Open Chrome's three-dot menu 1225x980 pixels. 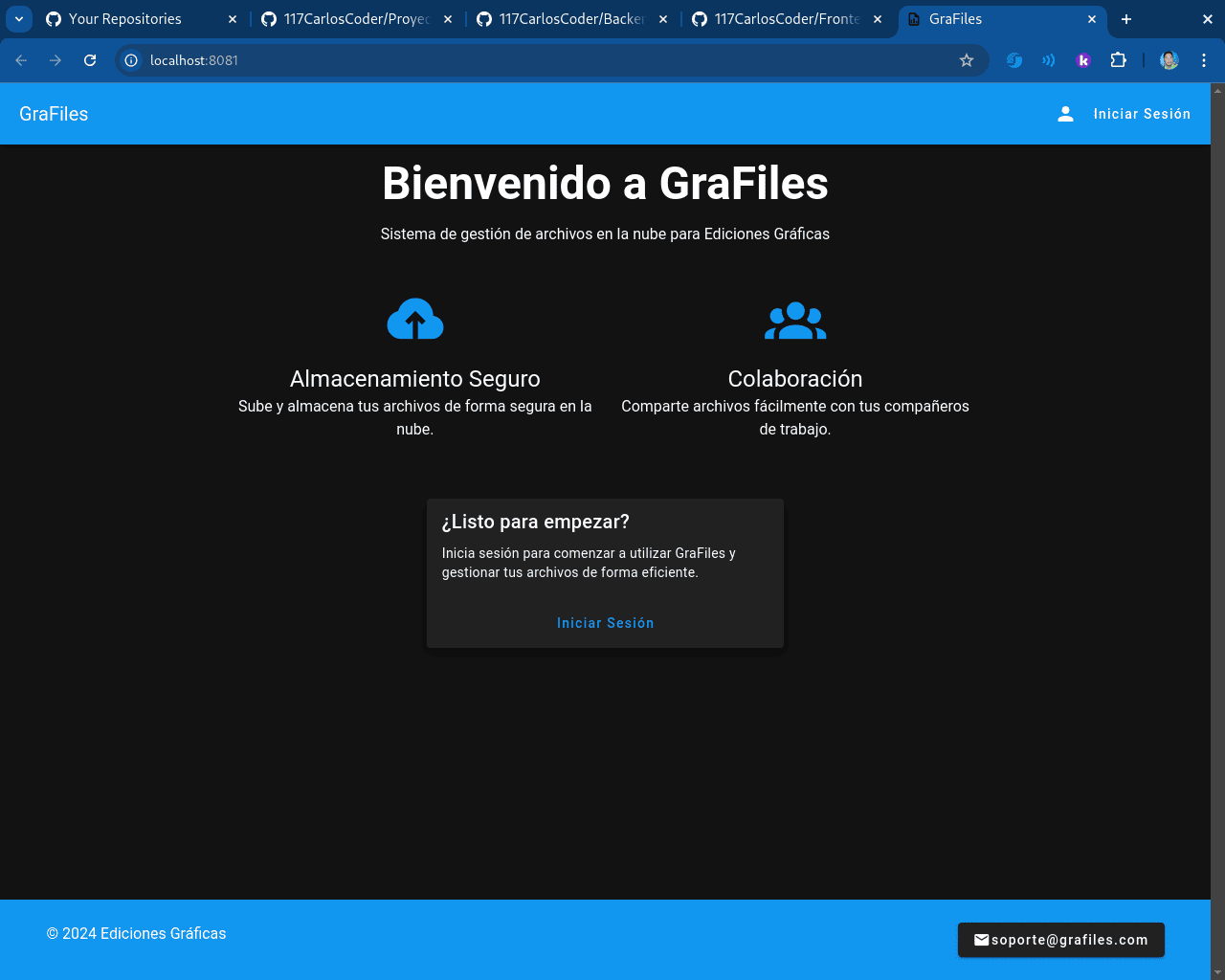coord(1204,59)
